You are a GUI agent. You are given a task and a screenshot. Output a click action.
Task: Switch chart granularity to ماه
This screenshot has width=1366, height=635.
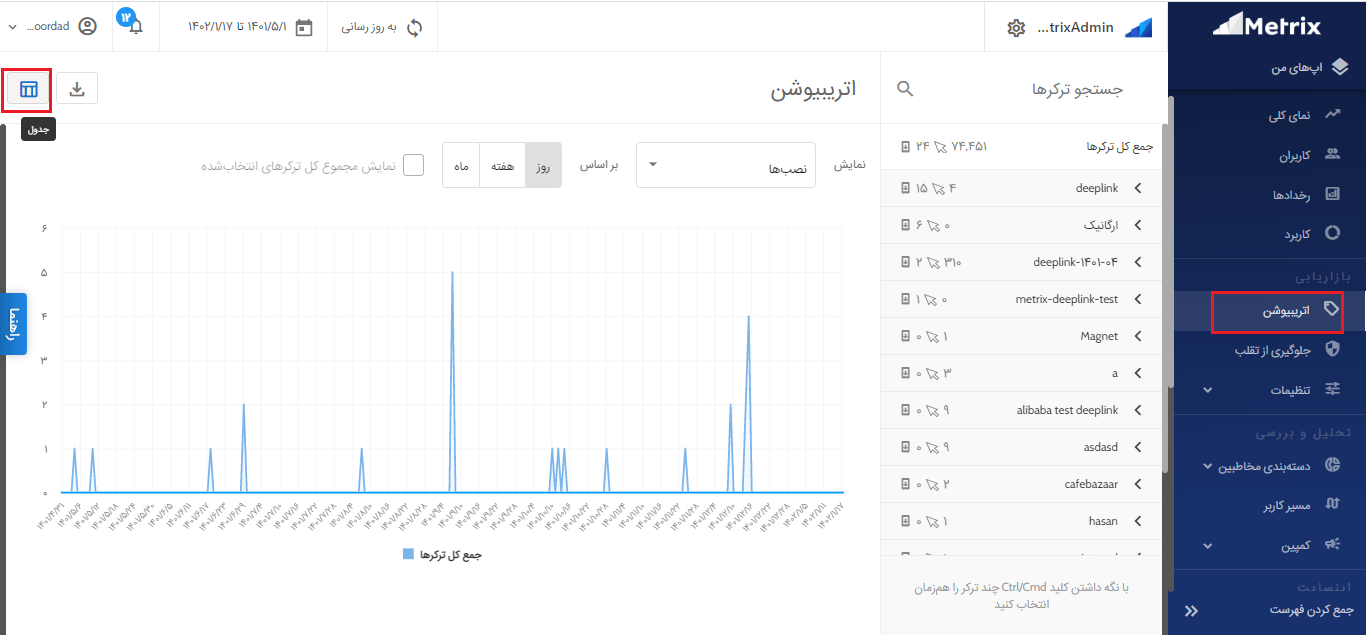461,165
